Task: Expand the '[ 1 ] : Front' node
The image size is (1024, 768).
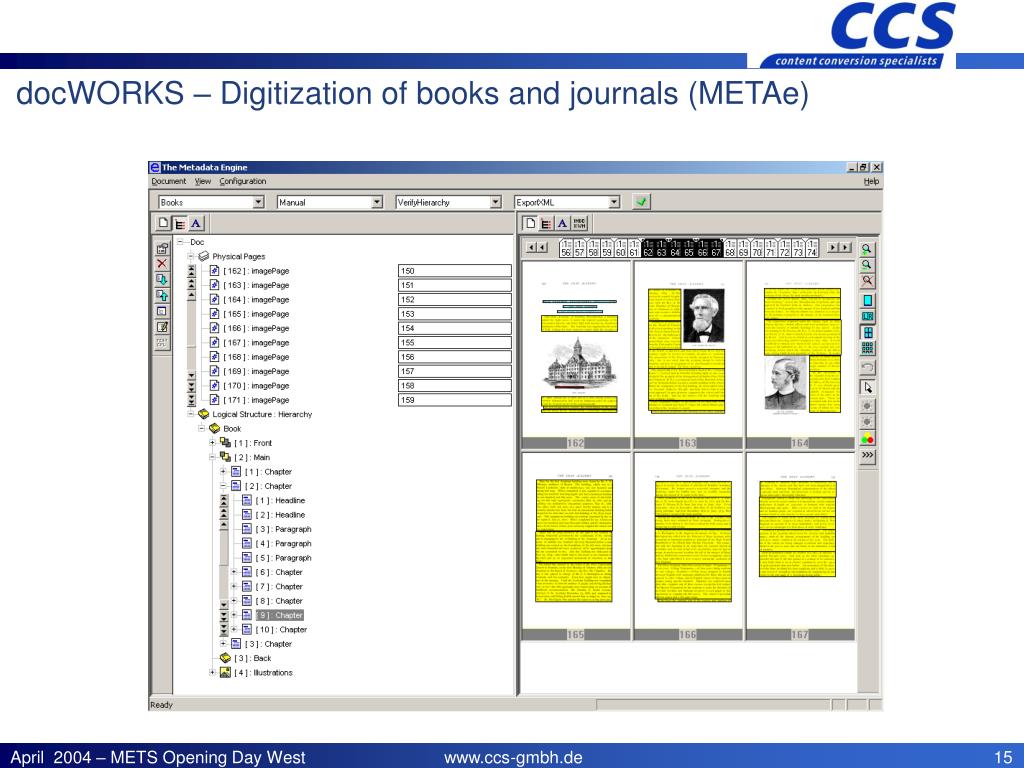Action: (213, 443)
